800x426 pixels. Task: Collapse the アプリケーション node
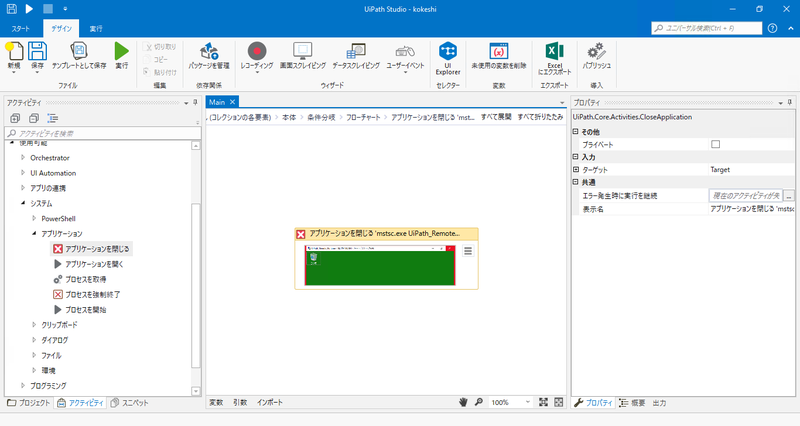34,234
